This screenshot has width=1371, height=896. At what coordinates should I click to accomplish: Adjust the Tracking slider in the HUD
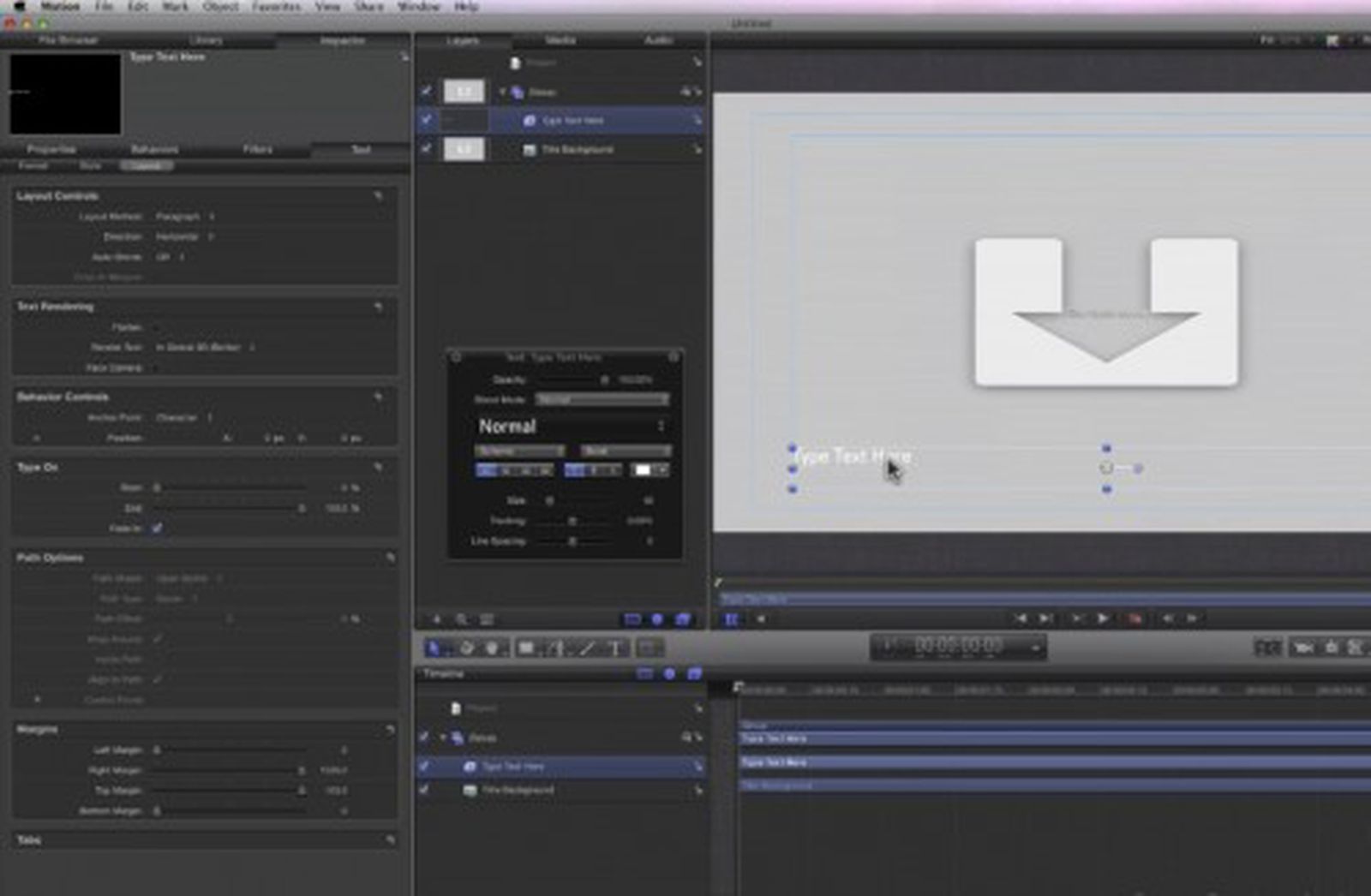[x=573, y=521]
